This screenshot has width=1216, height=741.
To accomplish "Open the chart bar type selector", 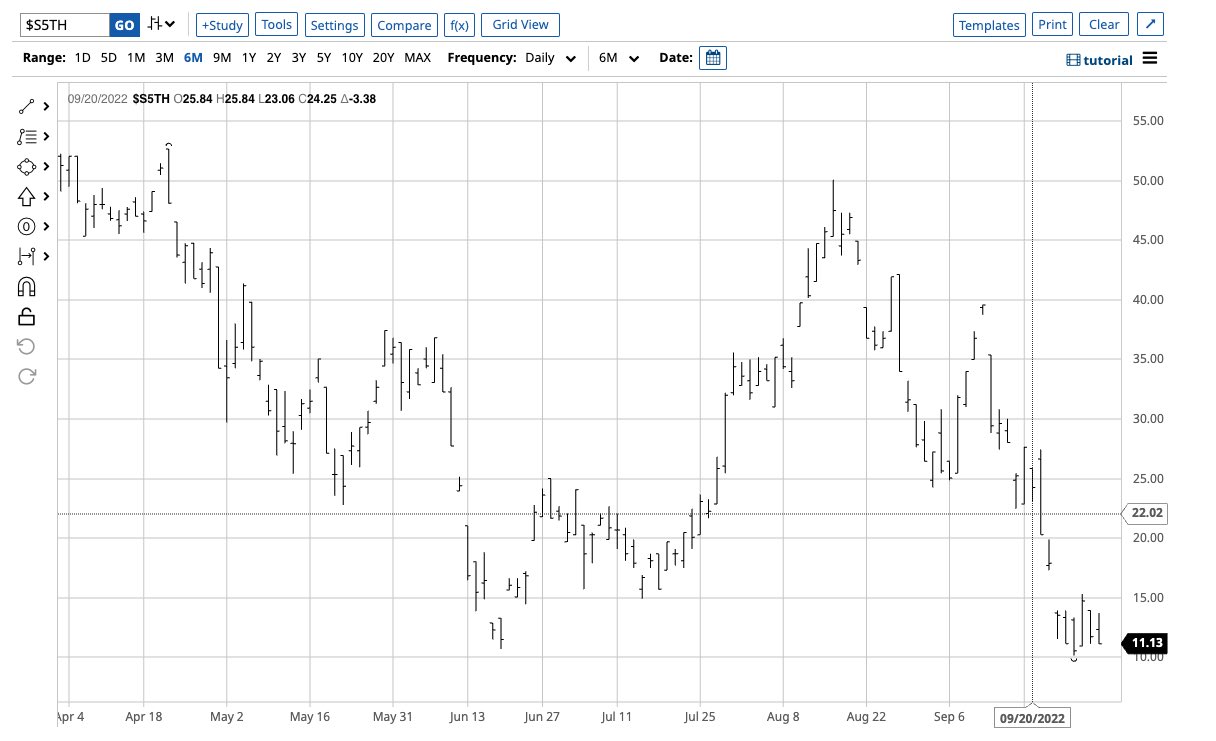I will click(160, 24).
